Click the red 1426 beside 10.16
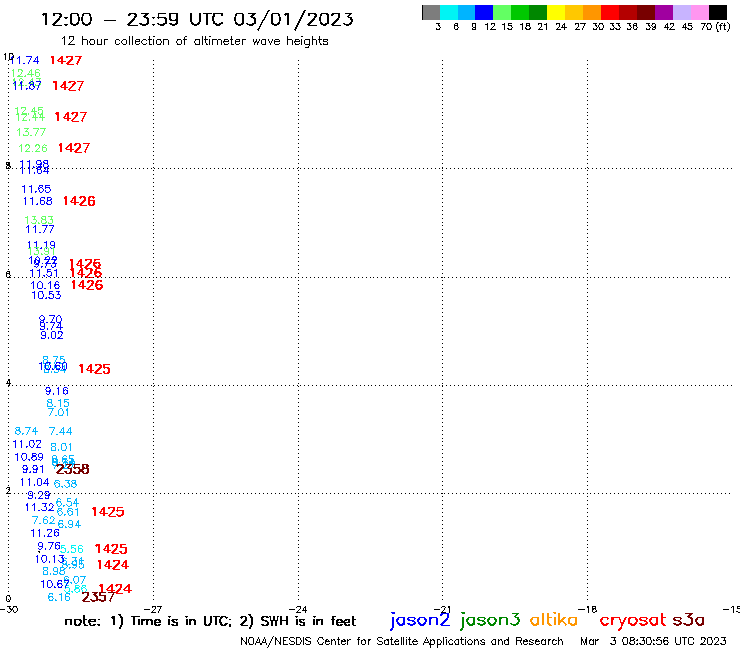The height and width of the screenshot is (650, 740). pos(87,285)
